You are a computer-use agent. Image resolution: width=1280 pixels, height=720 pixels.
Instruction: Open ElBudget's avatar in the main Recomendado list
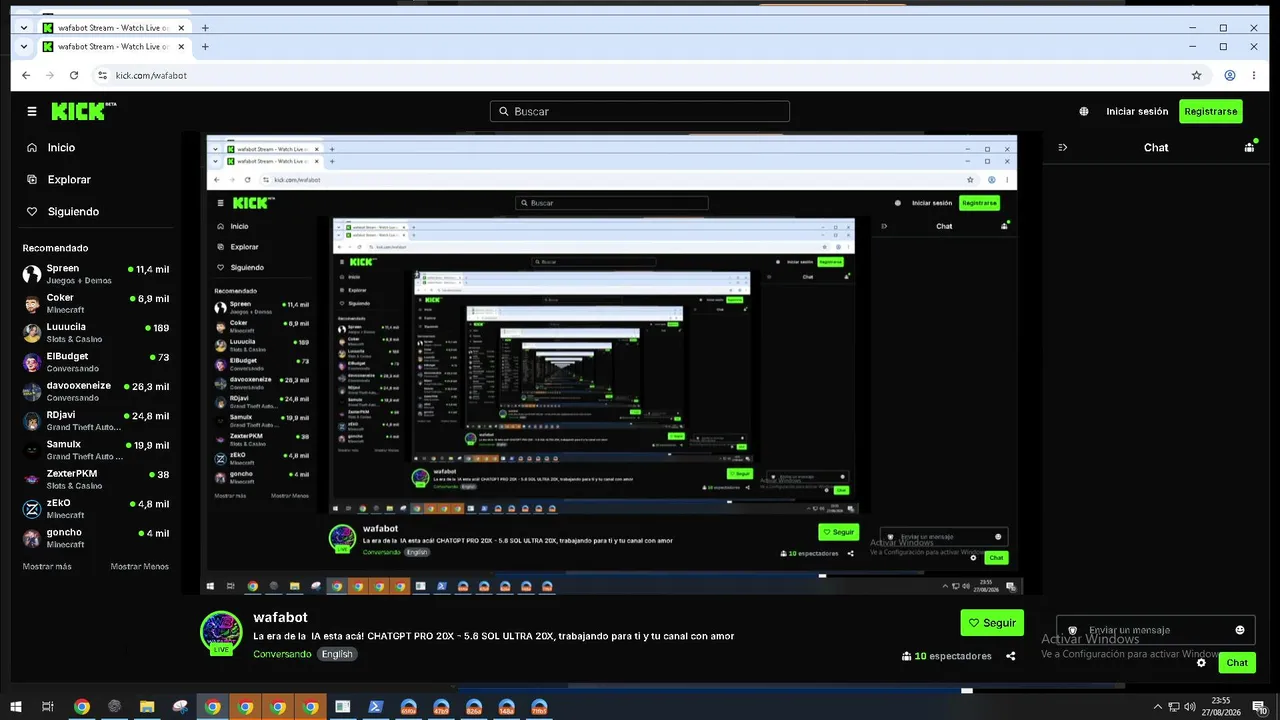pyautogui.click(x=32, y=362)
